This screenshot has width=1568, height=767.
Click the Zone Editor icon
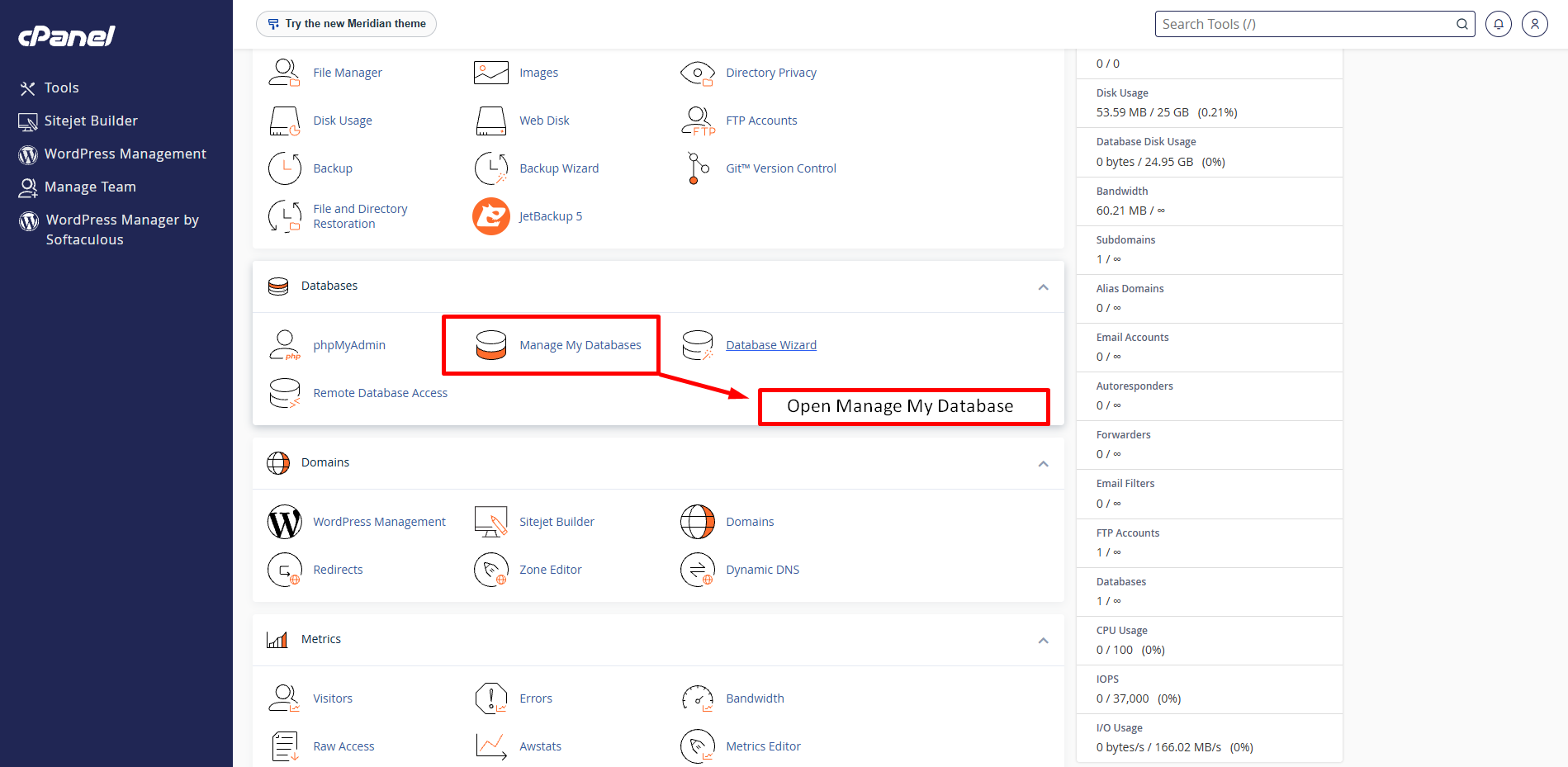point(490,570)
